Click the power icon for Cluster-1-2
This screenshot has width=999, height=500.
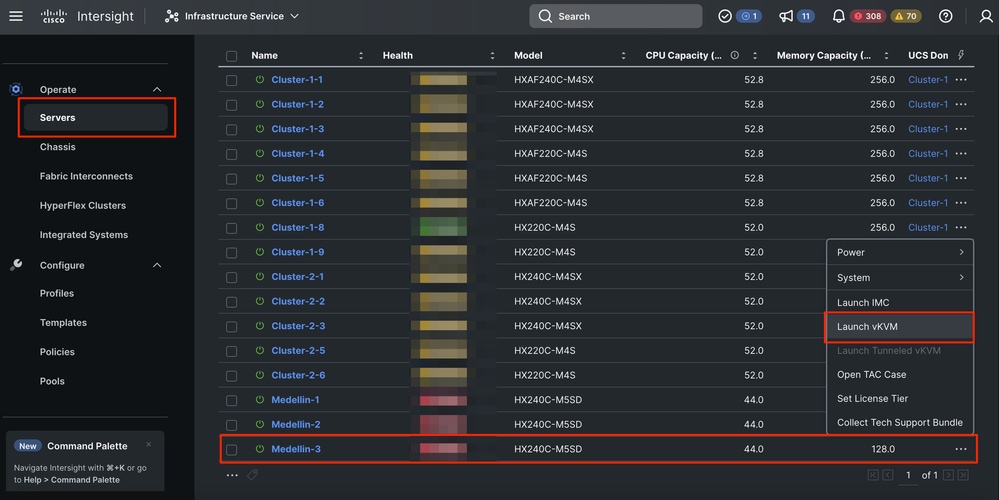pos(259,104)
